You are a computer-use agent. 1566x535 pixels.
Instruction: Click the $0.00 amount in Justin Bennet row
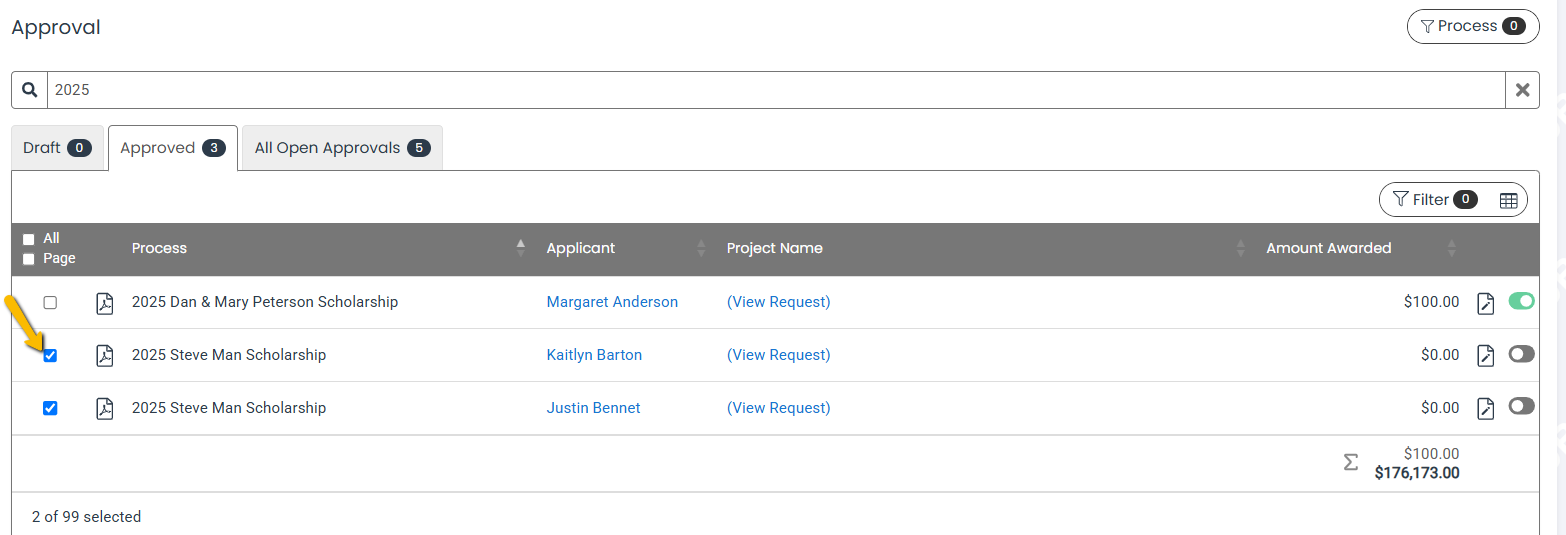(x=1440, y=408)
